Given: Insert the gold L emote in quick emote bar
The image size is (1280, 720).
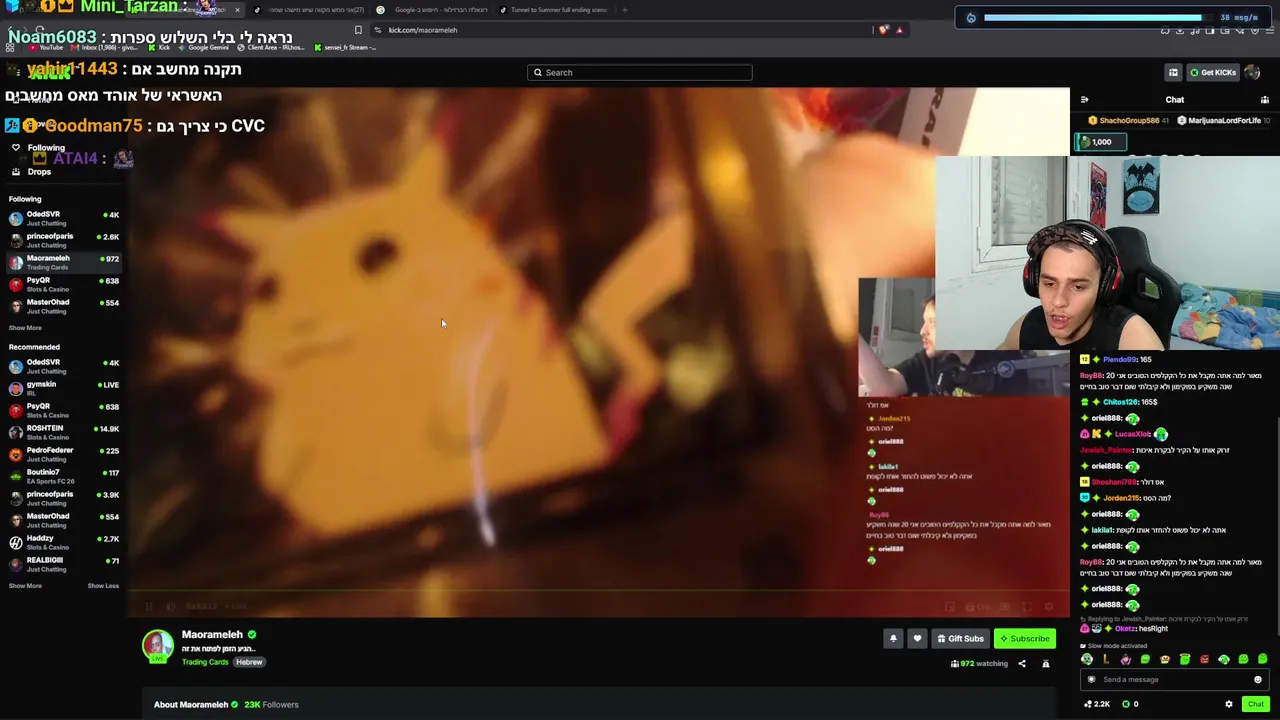Looking at the screenshot, I should 1106,659.
